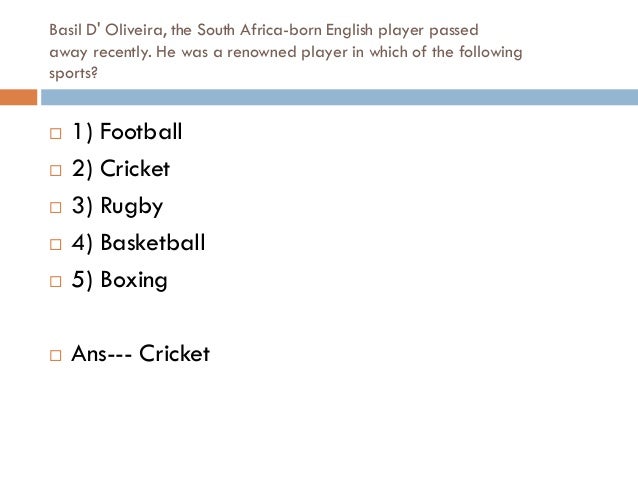Tick the square bullet beside Rugby
Screen dimensions: 638x479
[55, 207]
